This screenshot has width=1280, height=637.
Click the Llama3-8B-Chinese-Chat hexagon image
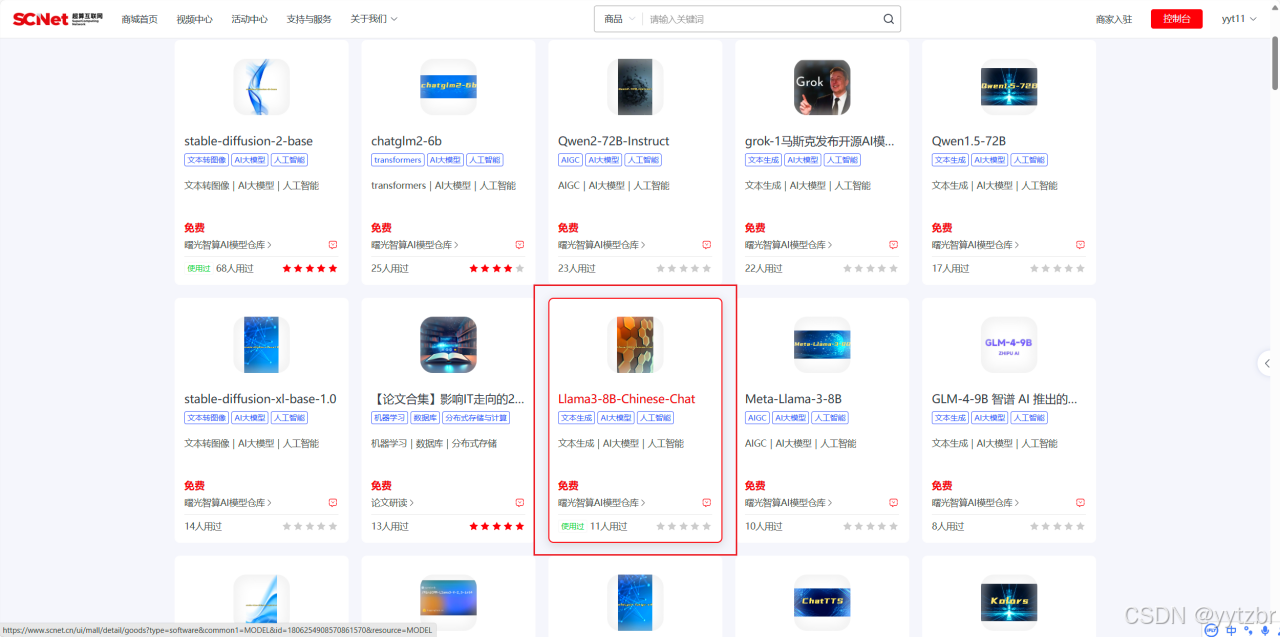click(x=636, y=345)
